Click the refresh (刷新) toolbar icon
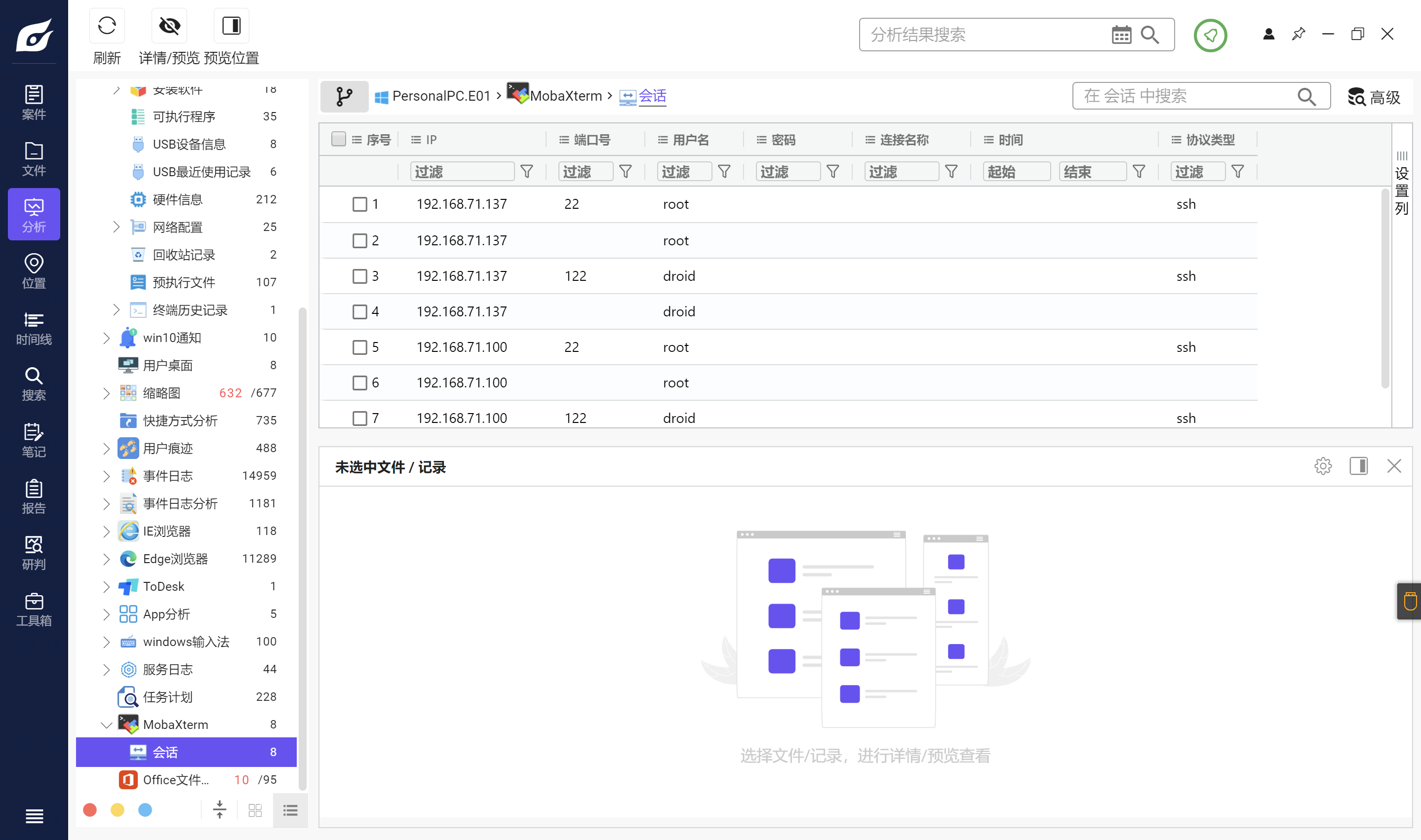 tap(107, 26)
